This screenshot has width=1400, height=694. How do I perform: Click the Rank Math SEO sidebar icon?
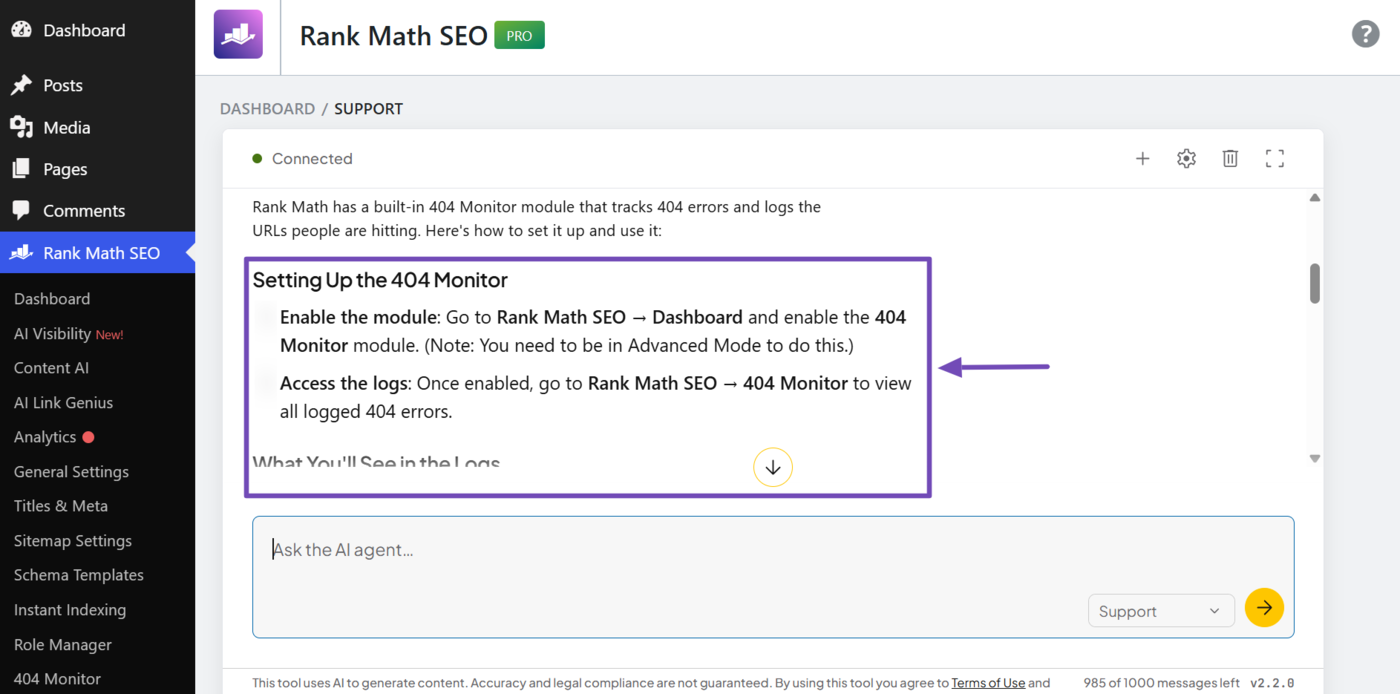pyautogui.click(x=21, y=253)
